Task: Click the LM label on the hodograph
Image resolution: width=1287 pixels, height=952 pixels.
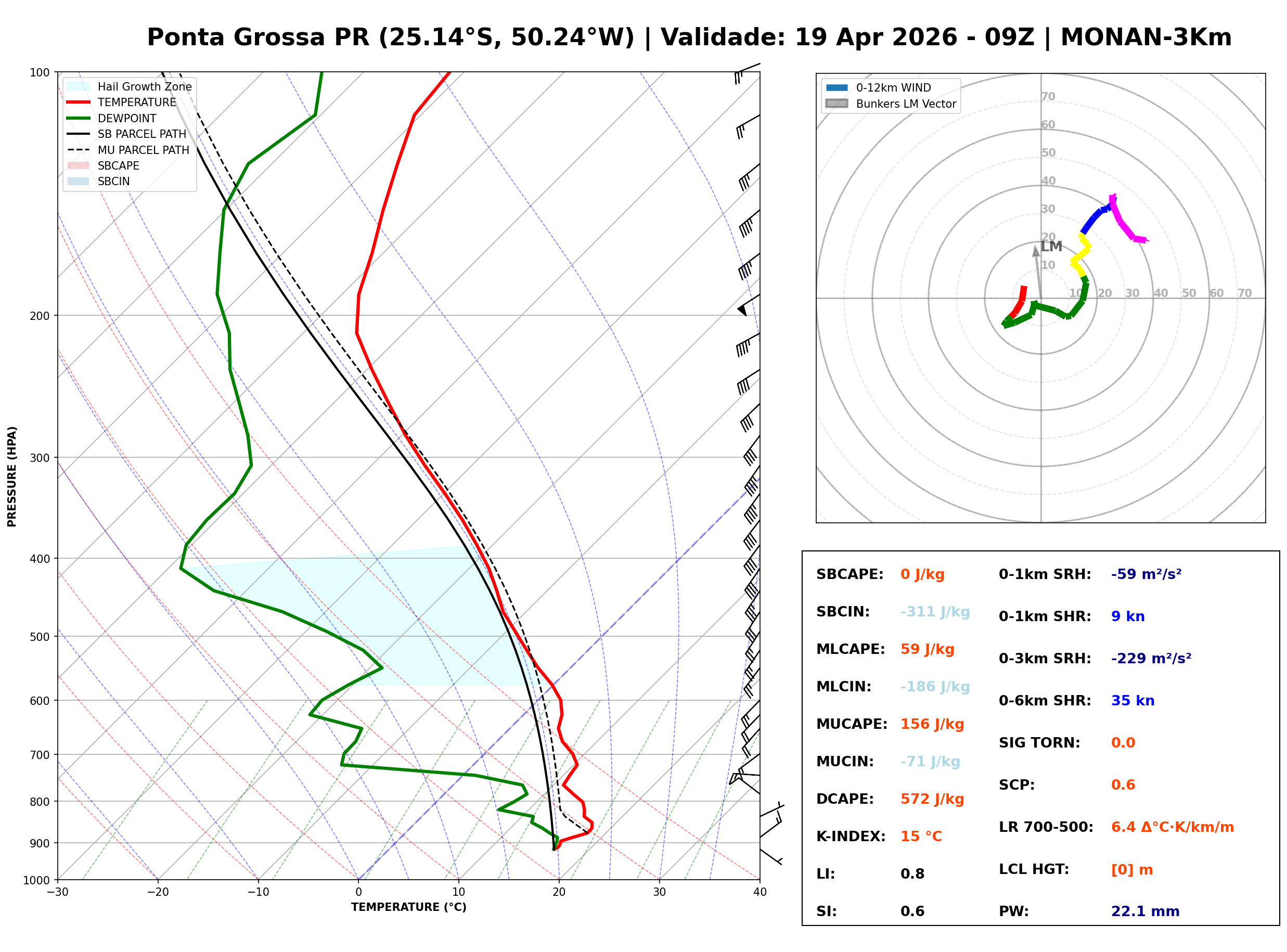Action: (x=1052, y=247)
